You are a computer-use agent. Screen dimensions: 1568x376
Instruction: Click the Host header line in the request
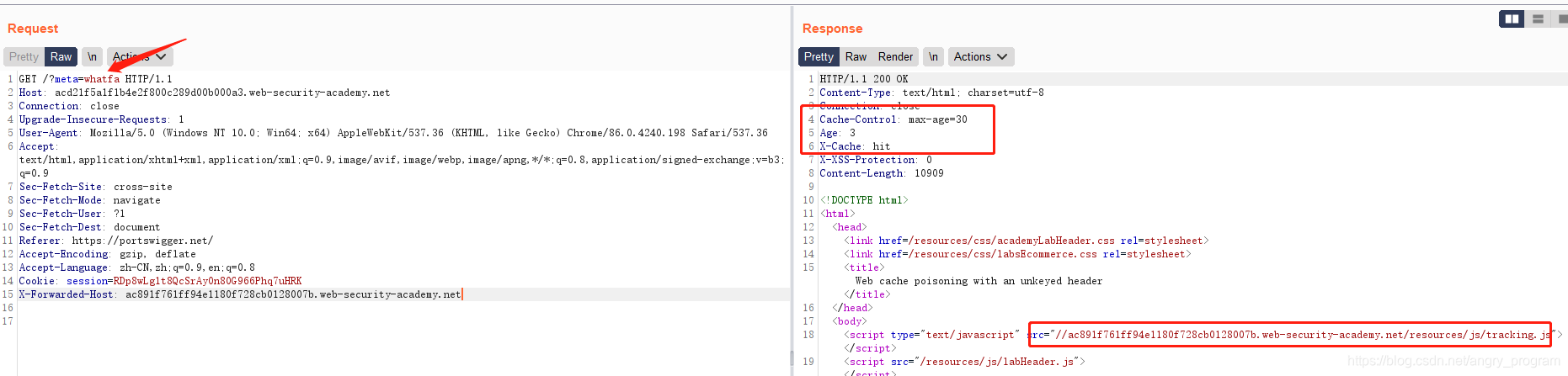click(x=205, y=93)
